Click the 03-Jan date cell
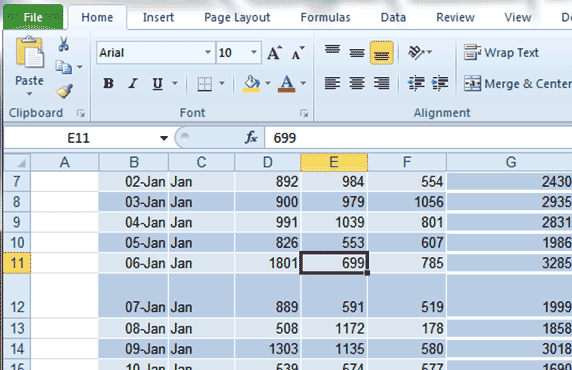The height and width of the screenshot is (370, 572). coord(134,202)
